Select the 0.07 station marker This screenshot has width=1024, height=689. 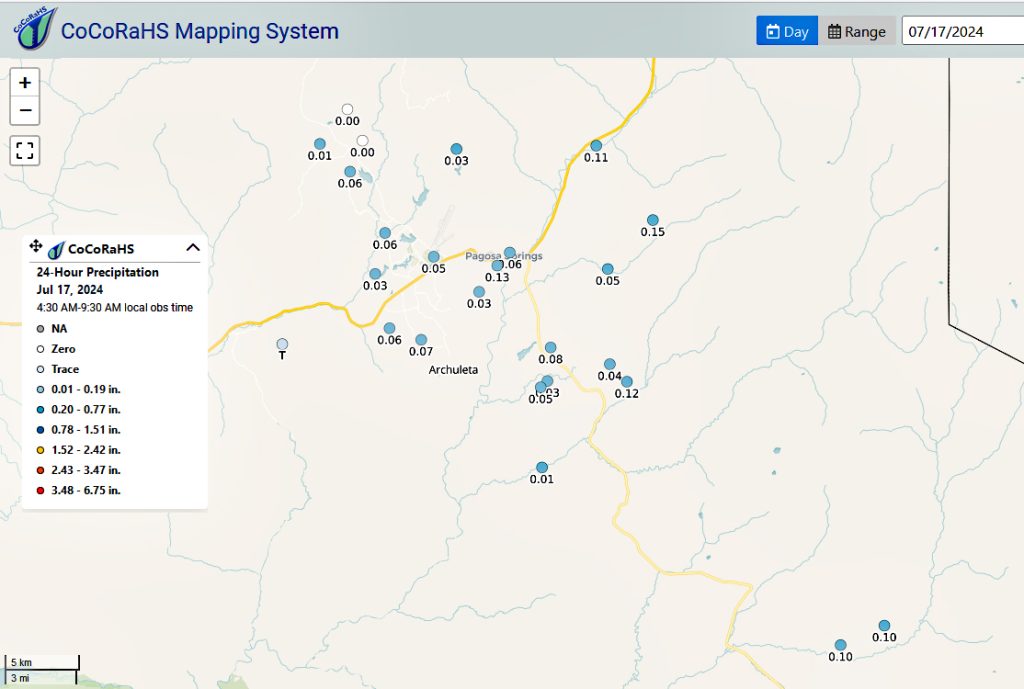[421, 340]
